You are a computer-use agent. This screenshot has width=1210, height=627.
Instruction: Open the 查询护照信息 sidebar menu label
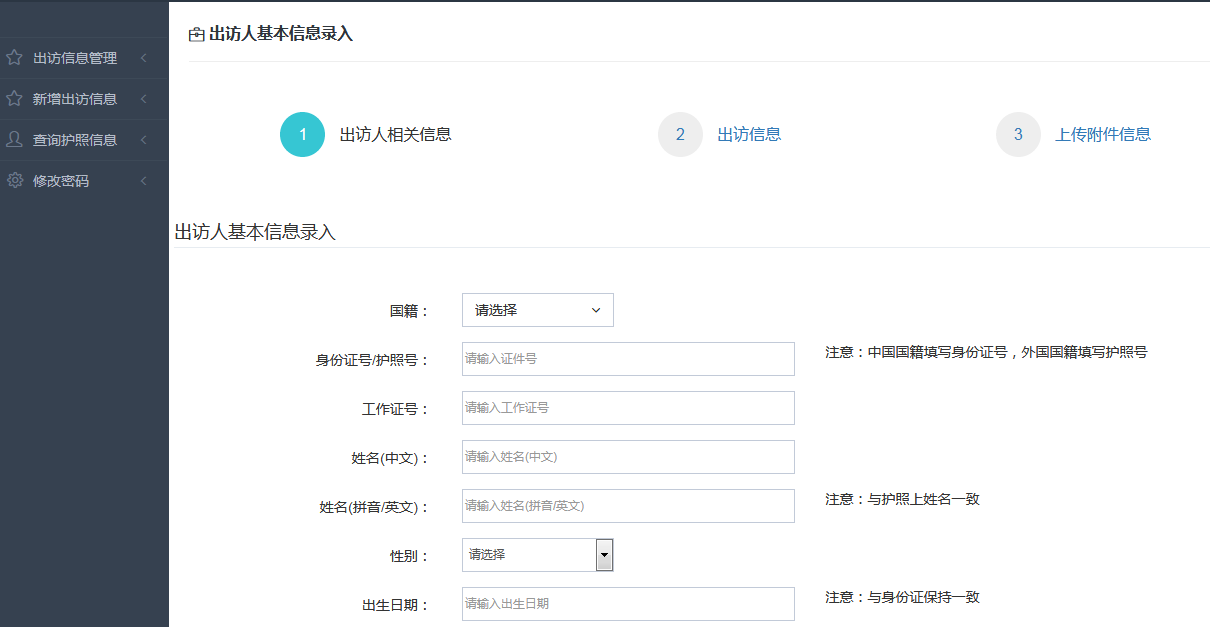coord(75,140)
